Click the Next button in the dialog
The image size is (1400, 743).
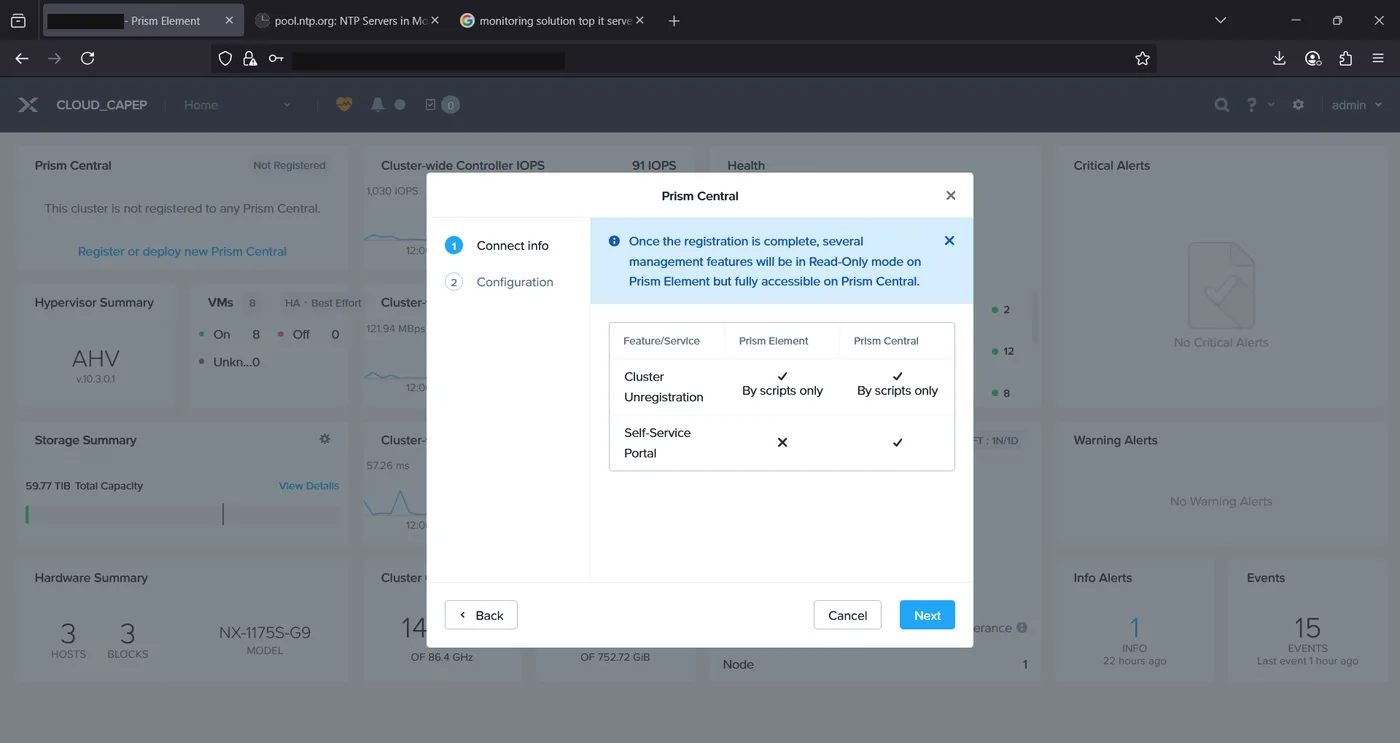pyautogui.click(x=927, y=615)
